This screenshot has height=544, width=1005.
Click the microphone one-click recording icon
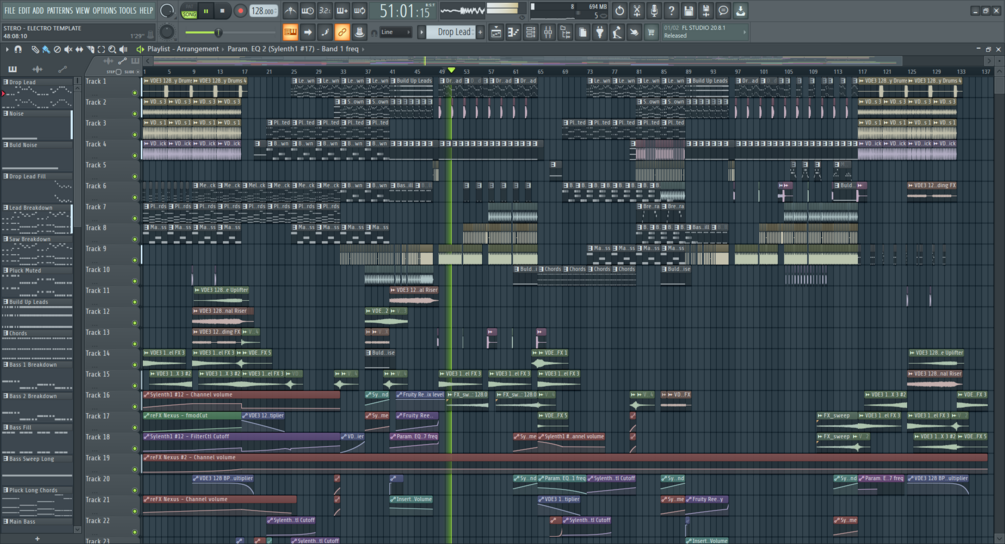(654, 11)
